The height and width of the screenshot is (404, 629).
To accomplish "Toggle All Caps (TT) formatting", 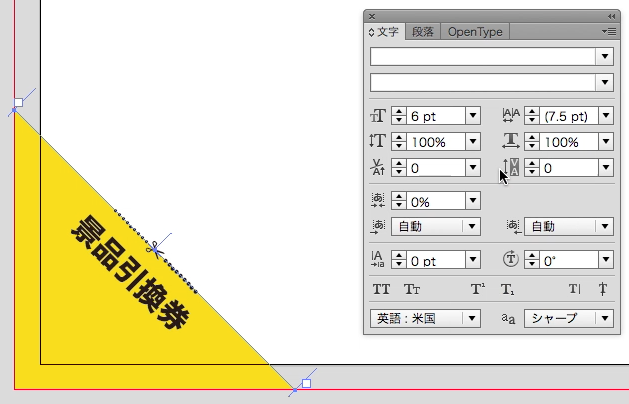I will point(381,289).
